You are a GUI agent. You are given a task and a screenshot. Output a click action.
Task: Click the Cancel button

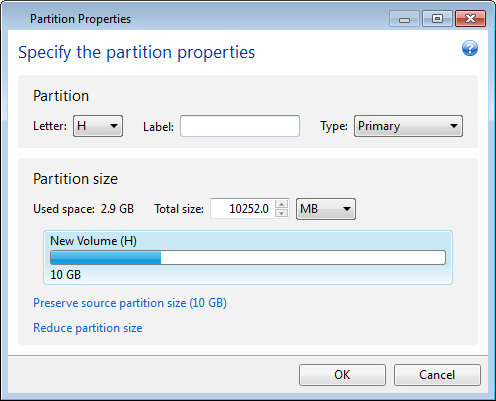[x=437, y=375]
